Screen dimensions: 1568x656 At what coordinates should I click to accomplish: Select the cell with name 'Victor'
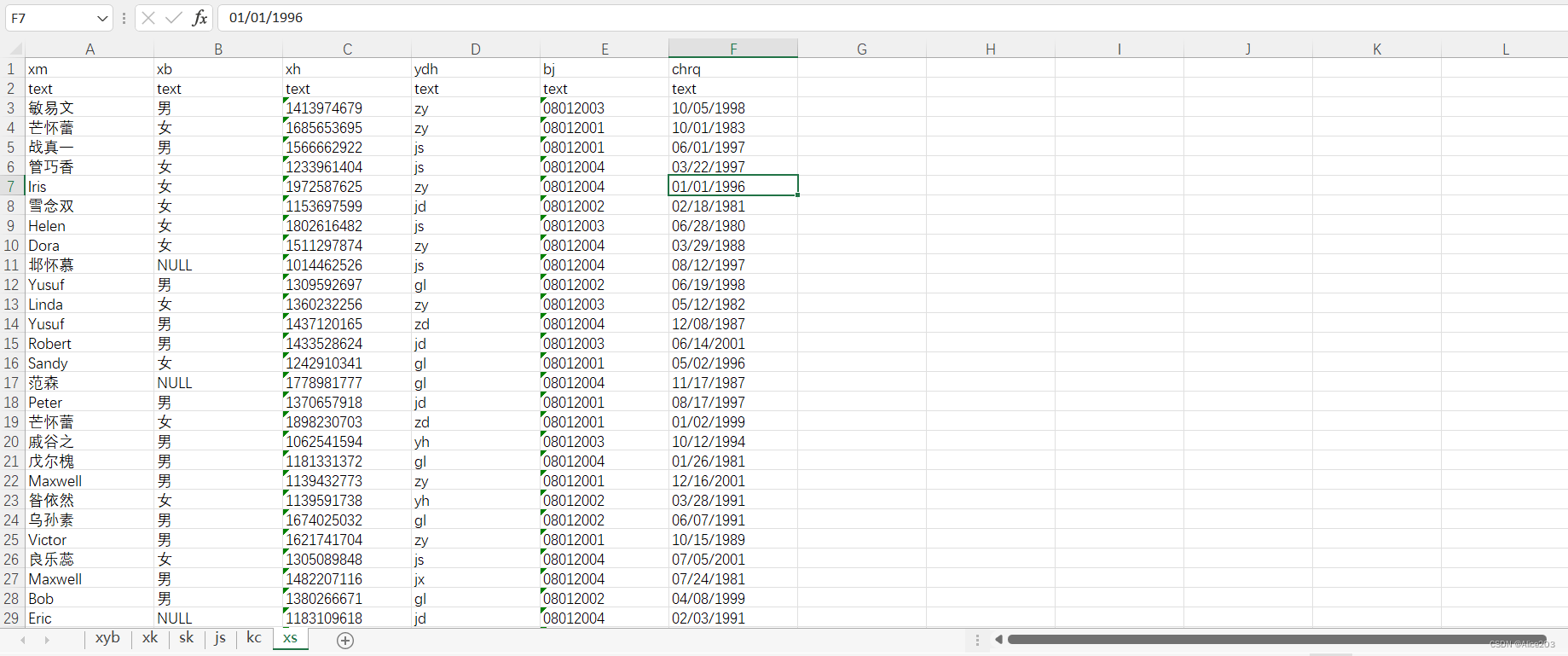[90, 540]
